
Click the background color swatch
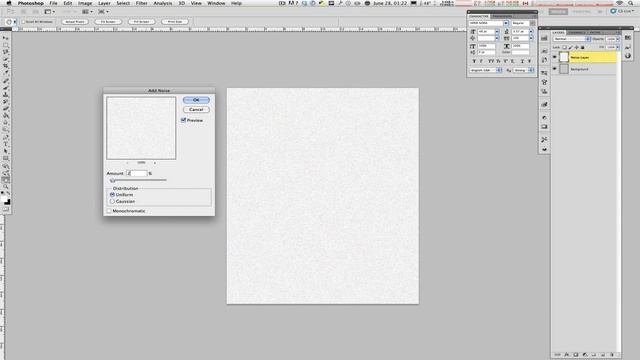pyautogui.click(x=8, y=202)
